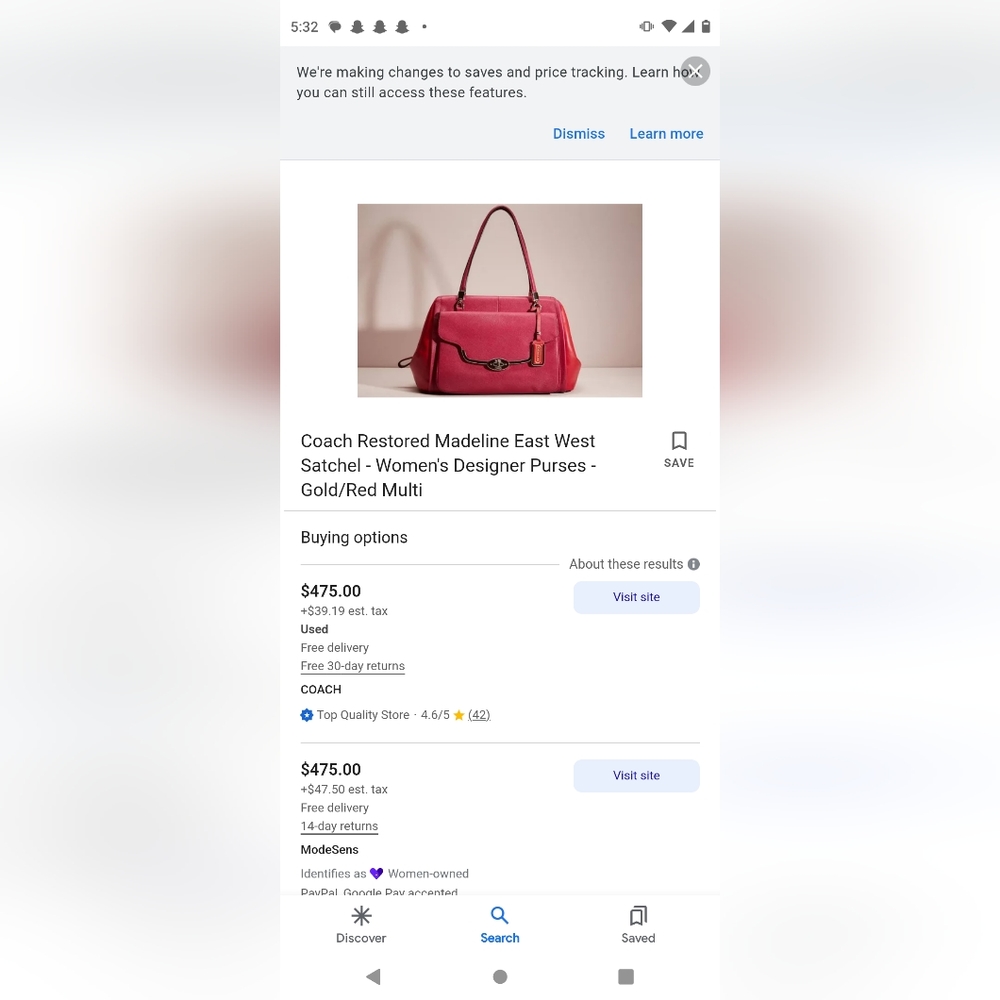
Task: Tap the red Coach satchel product image
Action: click(499, 300)
